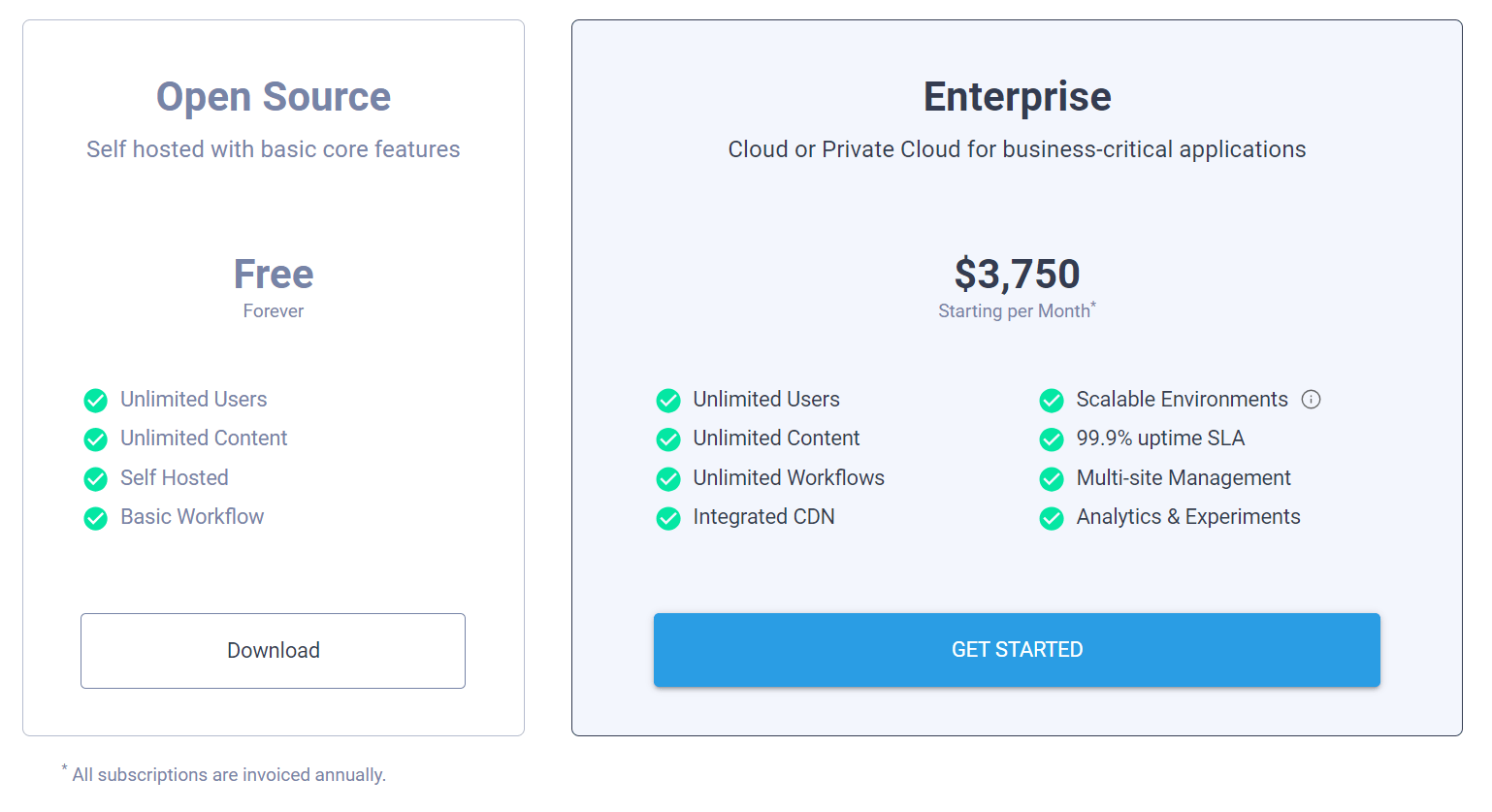Image resolution: width=1492 pixels, height=812 pixels.
Task: Click the $3,750 price text
Action: (1016, 274)
